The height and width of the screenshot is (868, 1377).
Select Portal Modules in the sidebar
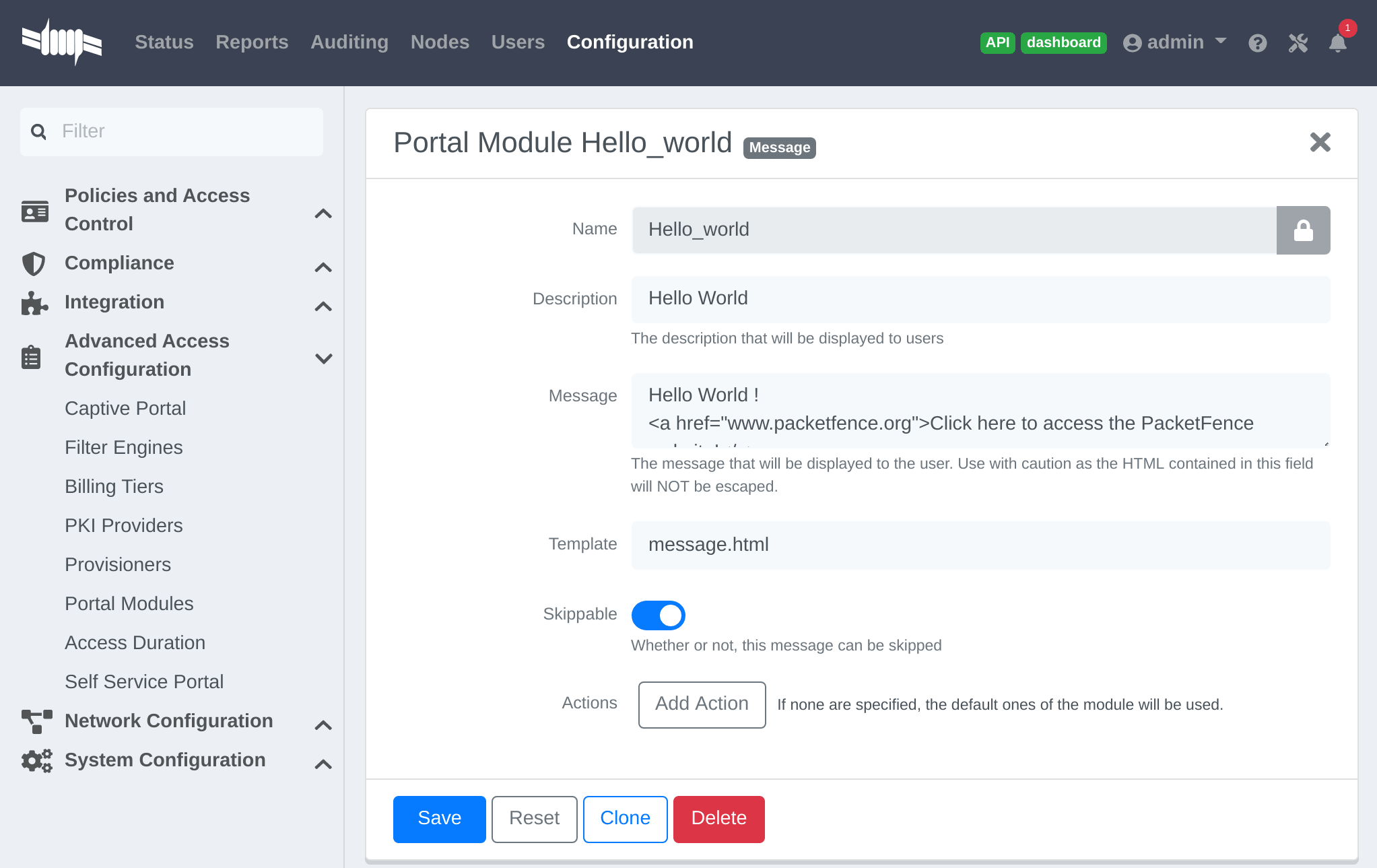[x=129, y=603]
